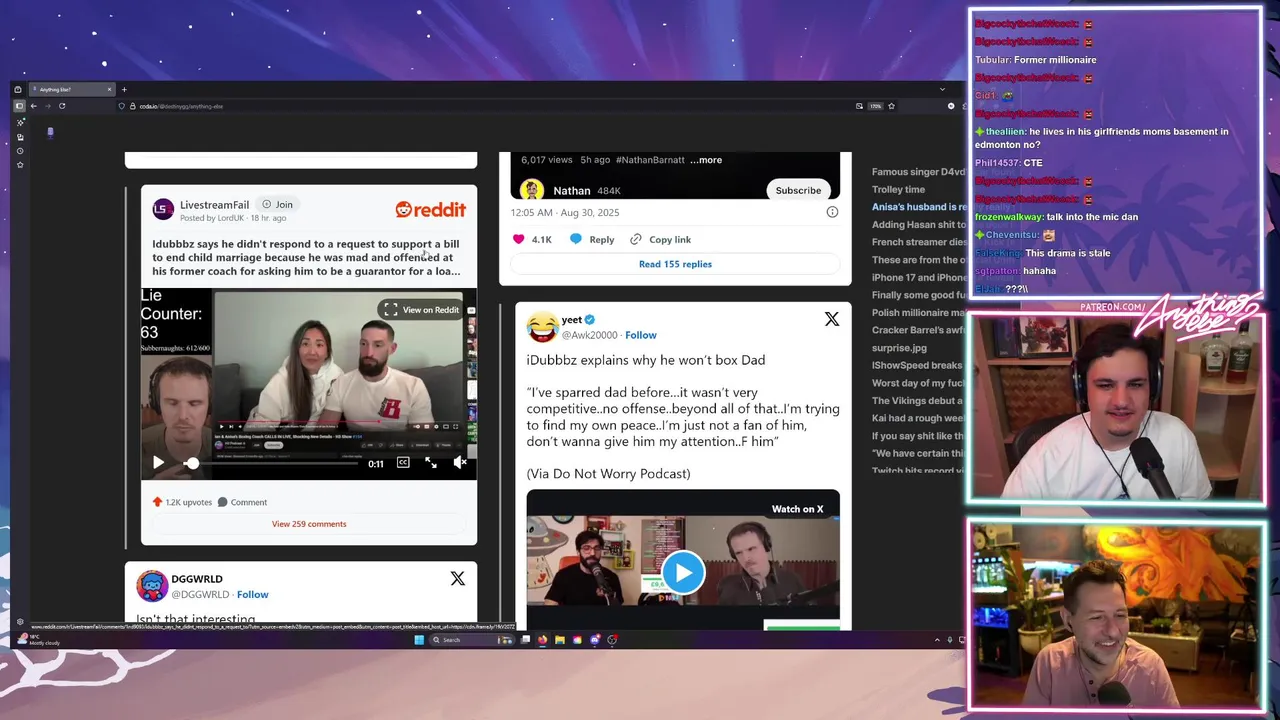Click Join on the LivestreamFail post
The width and height of the screenshot is (1280, 720).
(278, 204)
